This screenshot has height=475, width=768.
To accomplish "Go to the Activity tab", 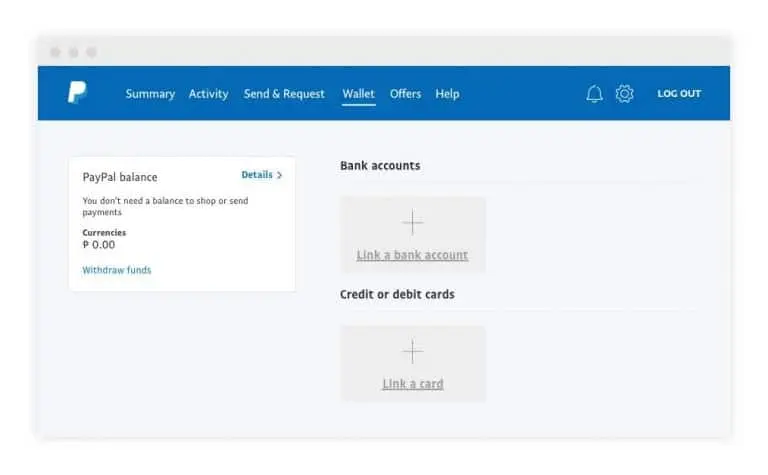I will coord(209,94).
